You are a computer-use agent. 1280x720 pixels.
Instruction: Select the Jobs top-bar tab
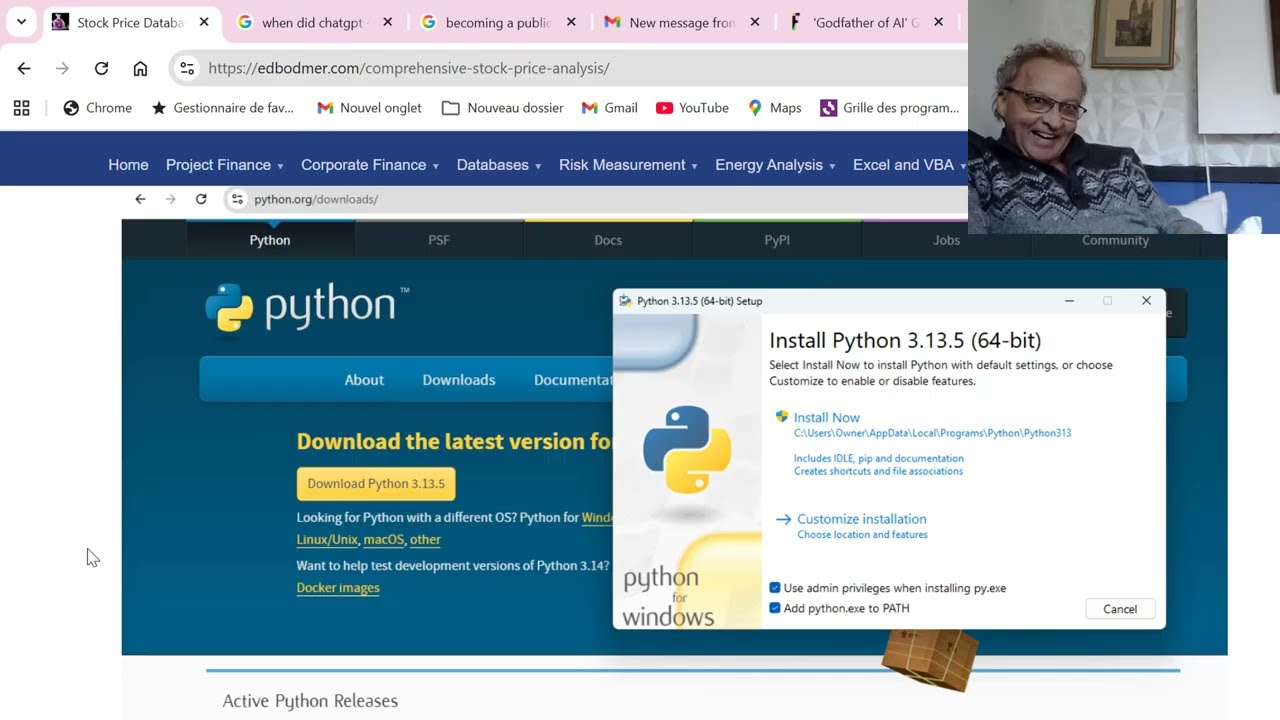tap(946, 240)
